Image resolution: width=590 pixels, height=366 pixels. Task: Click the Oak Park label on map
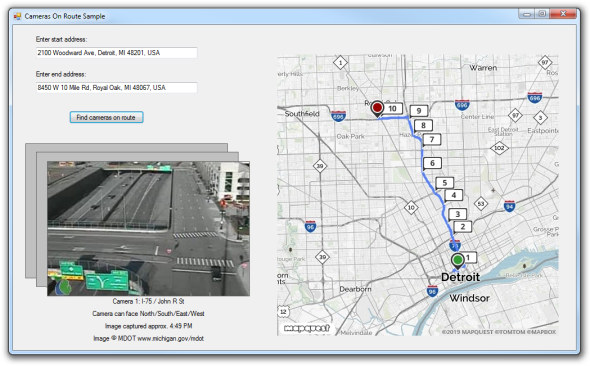(350, 137)
